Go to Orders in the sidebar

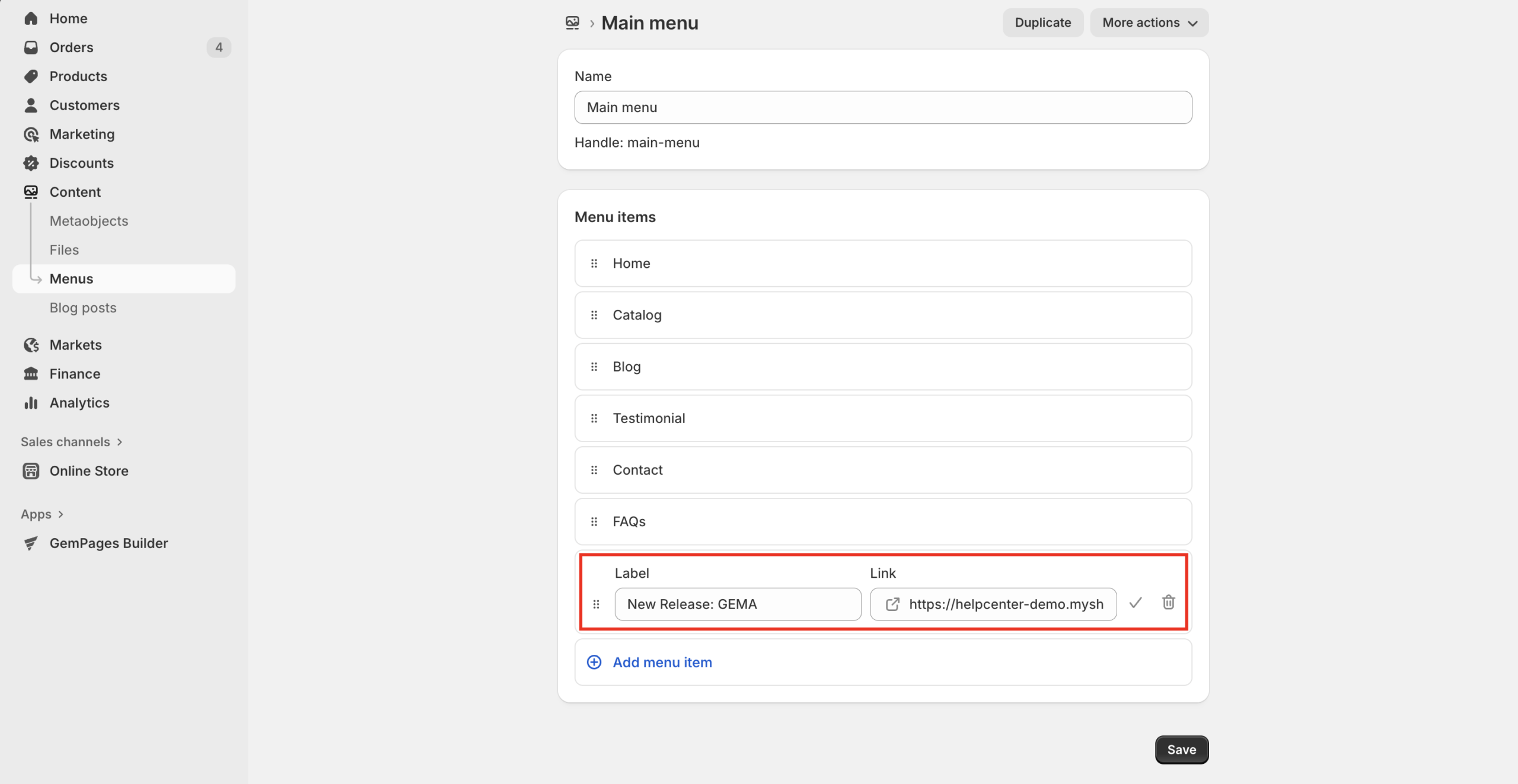(71, 47)
